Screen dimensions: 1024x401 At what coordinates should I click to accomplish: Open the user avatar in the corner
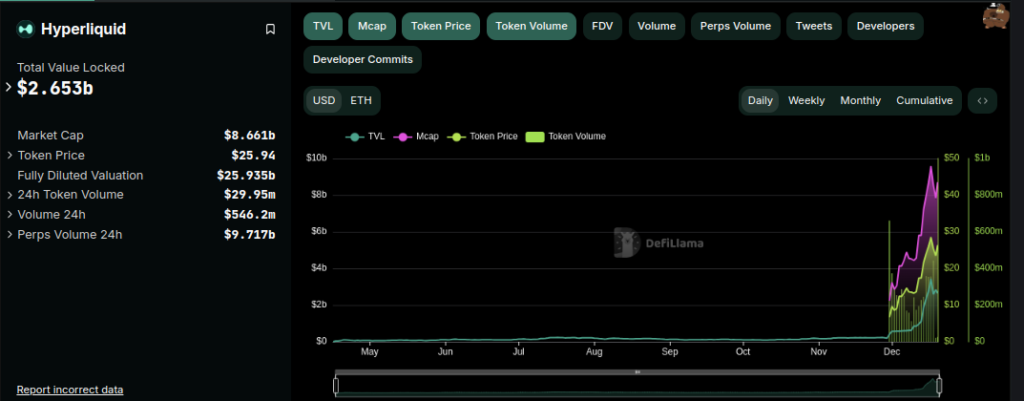point(996,16)
